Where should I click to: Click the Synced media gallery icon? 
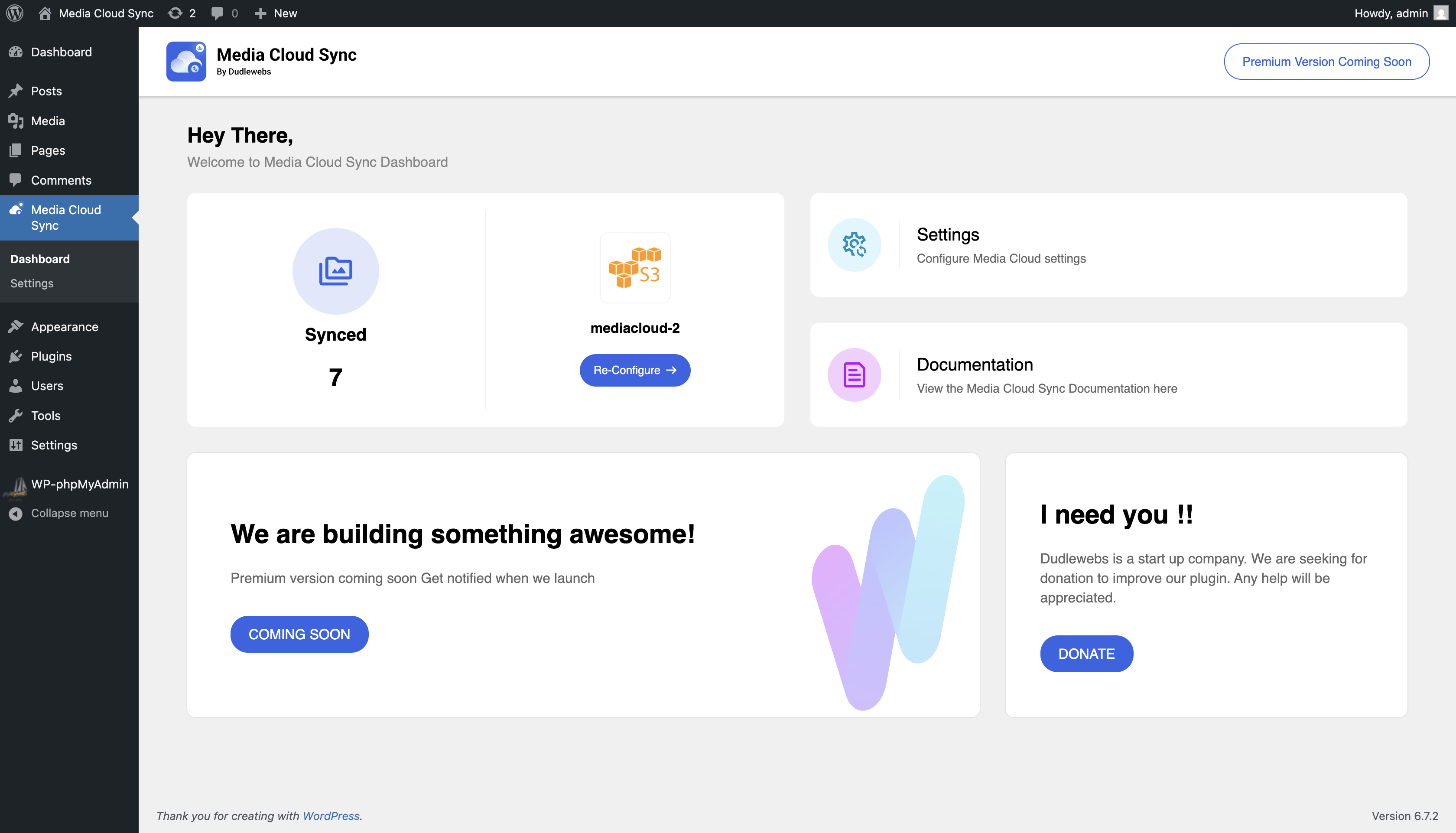[336, 270]
